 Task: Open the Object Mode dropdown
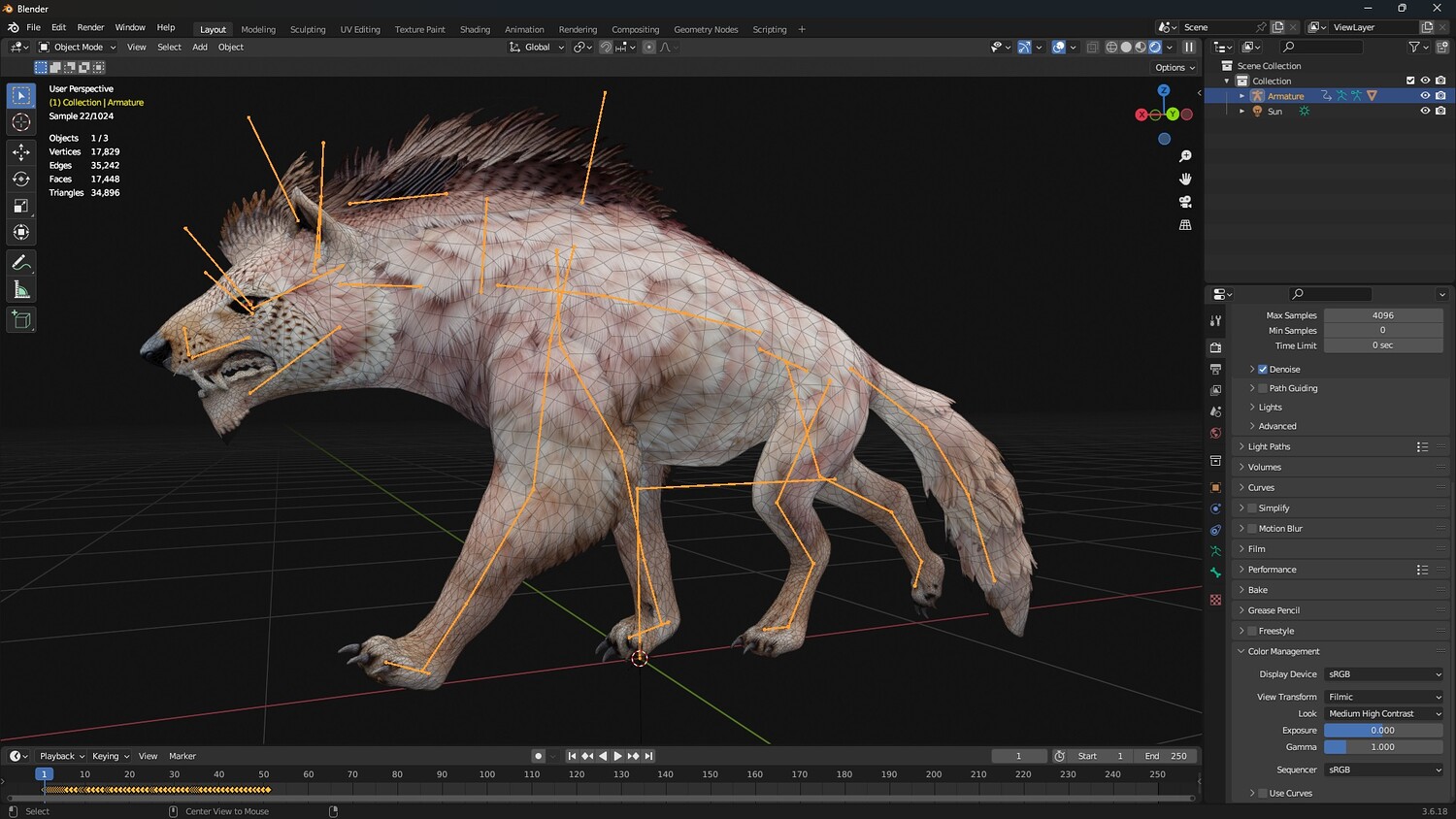coord(78,48)
